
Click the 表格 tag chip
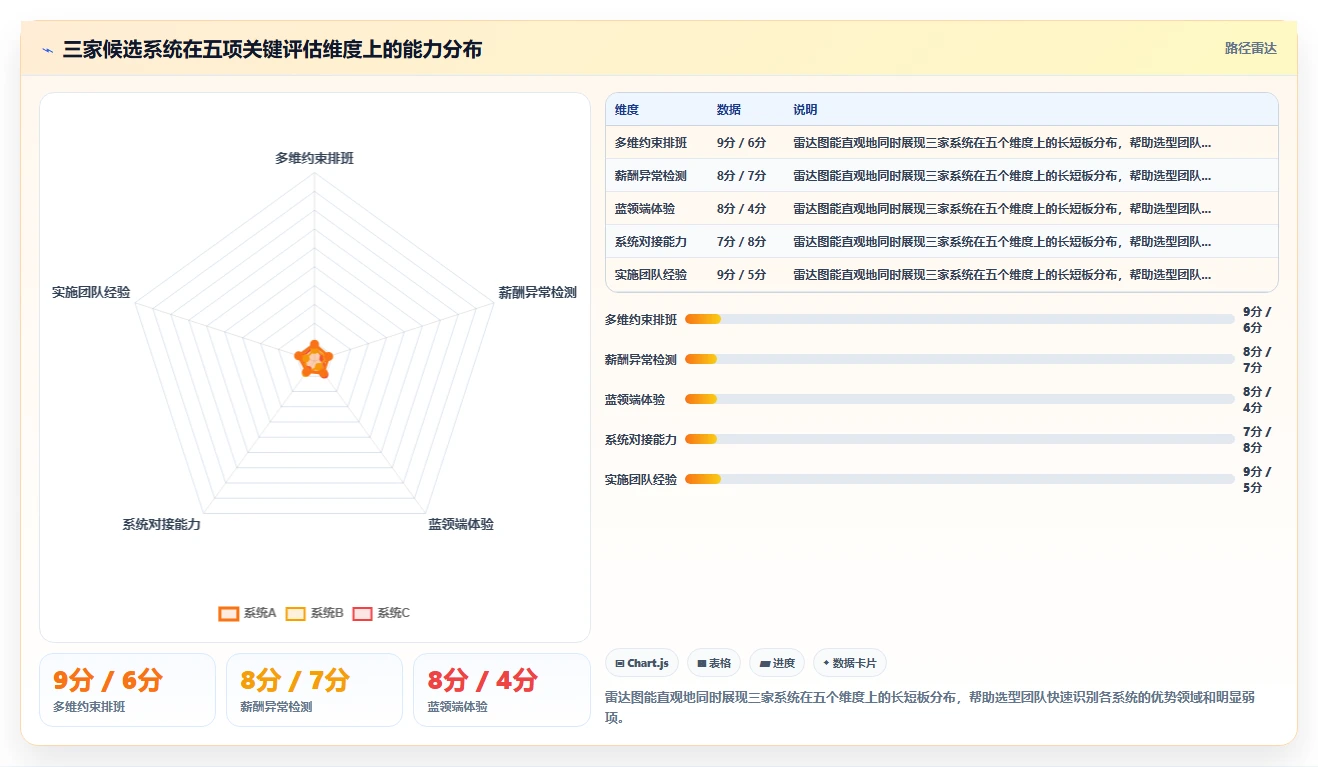(714, 663)
